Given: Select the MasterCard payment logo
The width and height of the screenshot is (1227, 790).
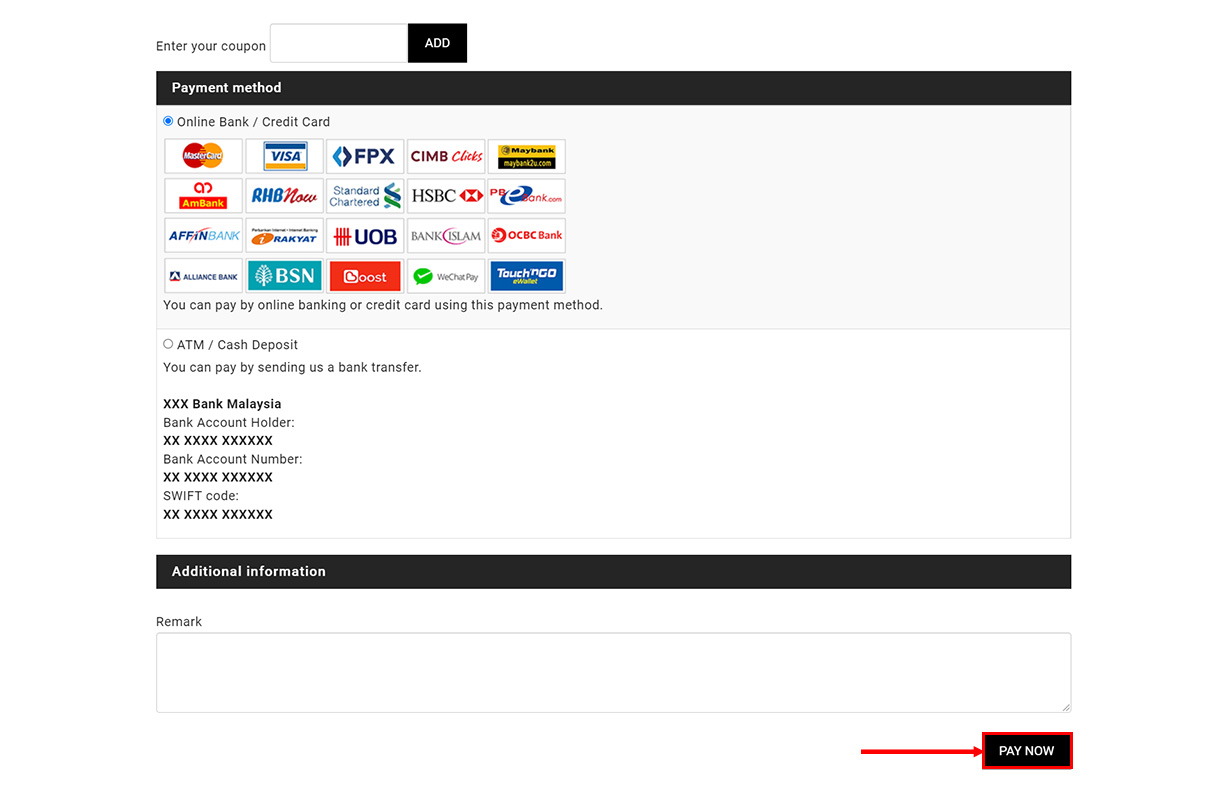Looking at the screenshot, I should [203, 156].
